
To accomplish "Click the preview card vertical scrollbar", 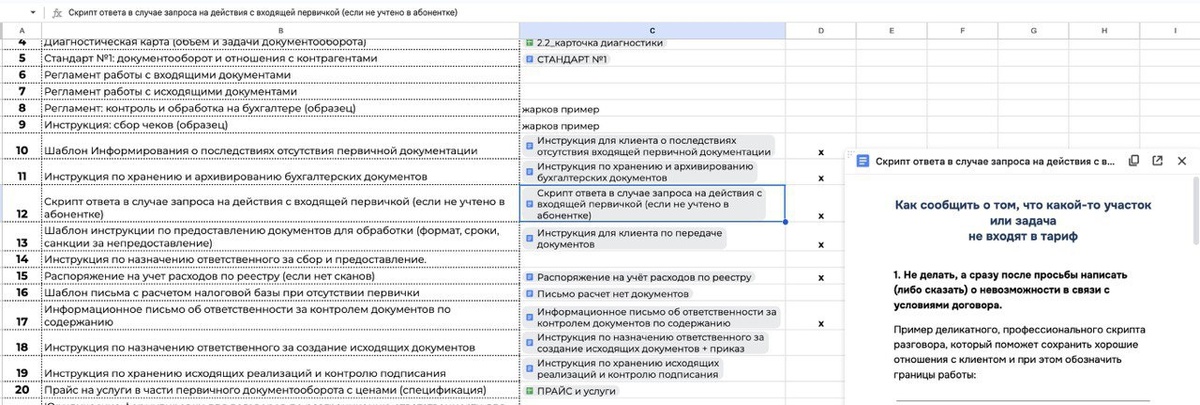I will tap(1196, 211).
